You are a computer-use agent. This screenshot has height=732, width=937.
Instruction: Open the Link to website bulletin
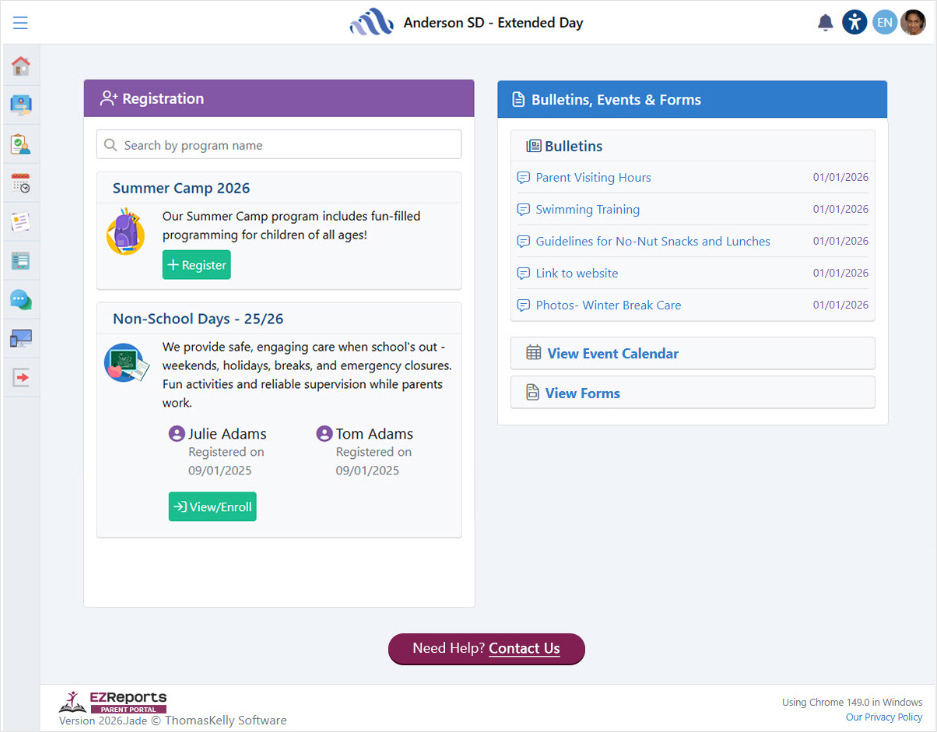click(x=577, y=273)
